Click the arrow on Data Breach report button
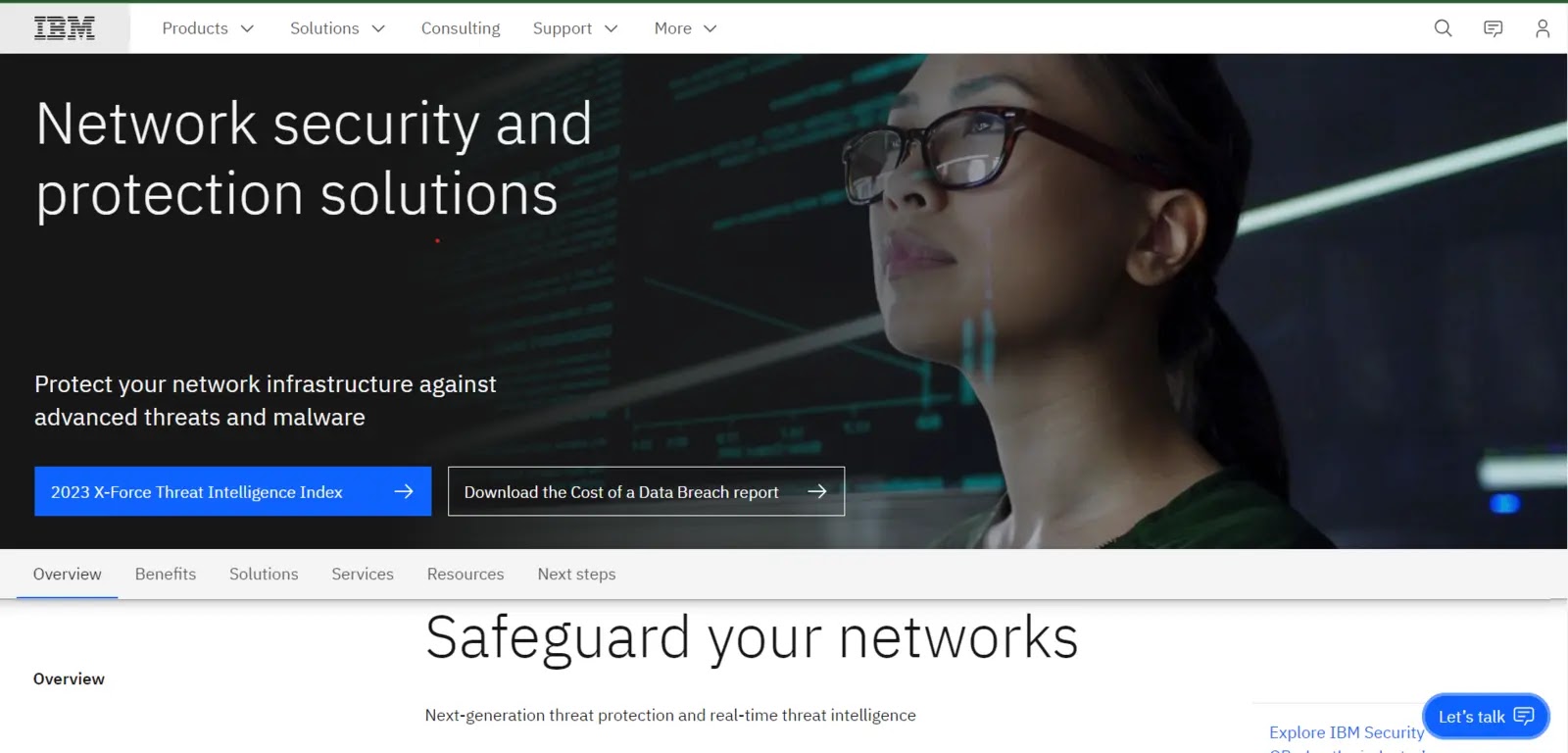1568x753 pixels. [x=817, y=491]
